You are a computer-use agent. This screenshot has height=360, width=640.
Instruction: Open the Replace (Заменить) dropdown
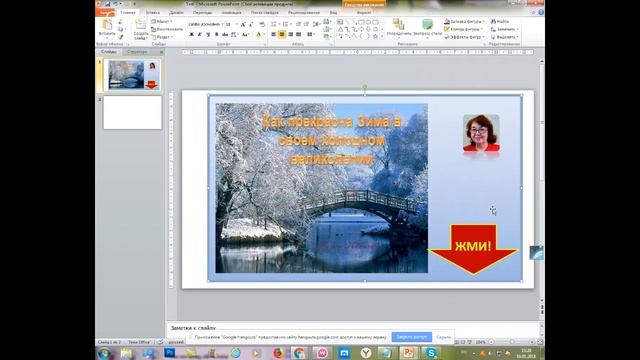504,29
